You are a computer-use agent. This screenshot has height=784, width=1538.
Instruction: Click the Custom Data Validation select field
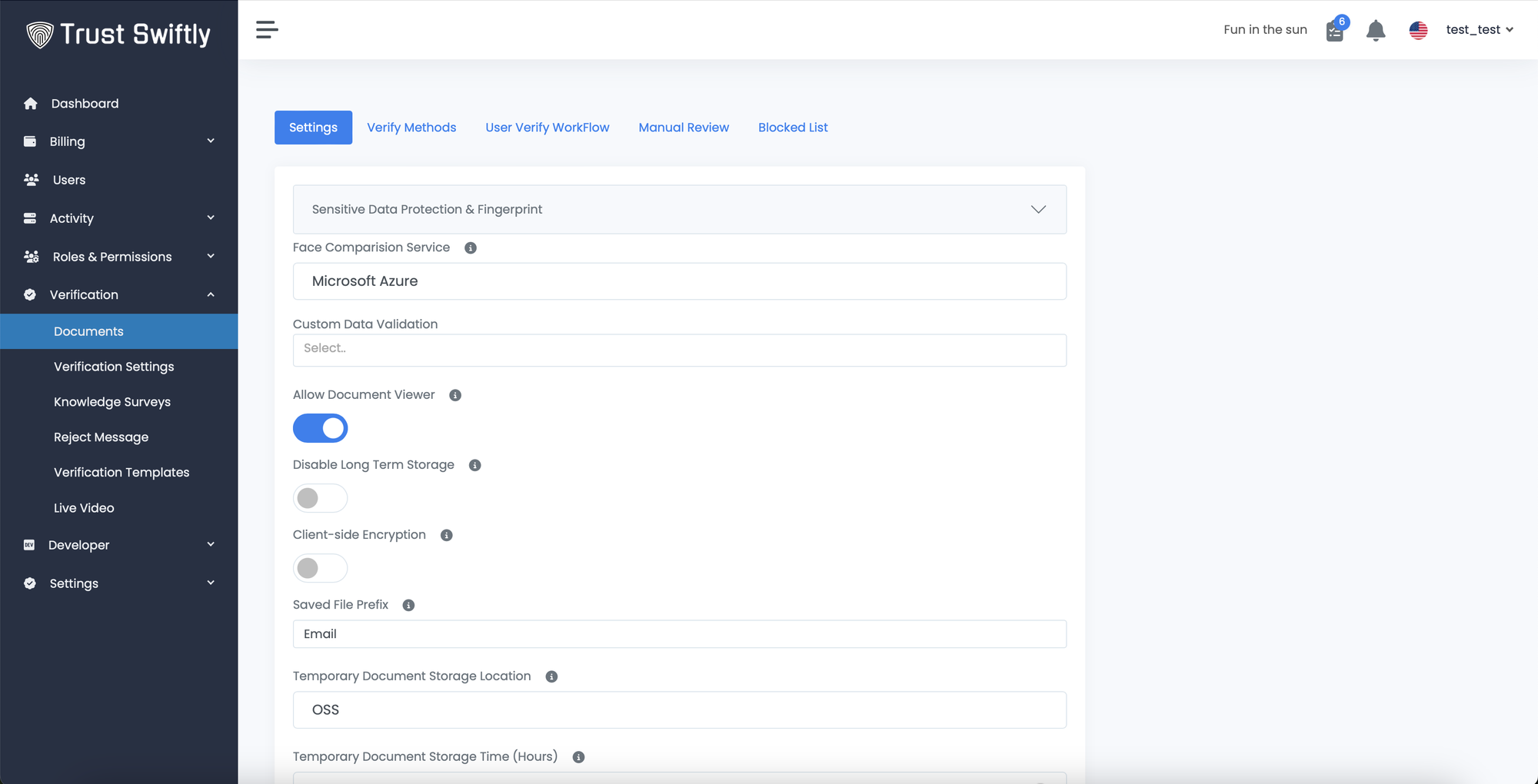pos(679,350)
